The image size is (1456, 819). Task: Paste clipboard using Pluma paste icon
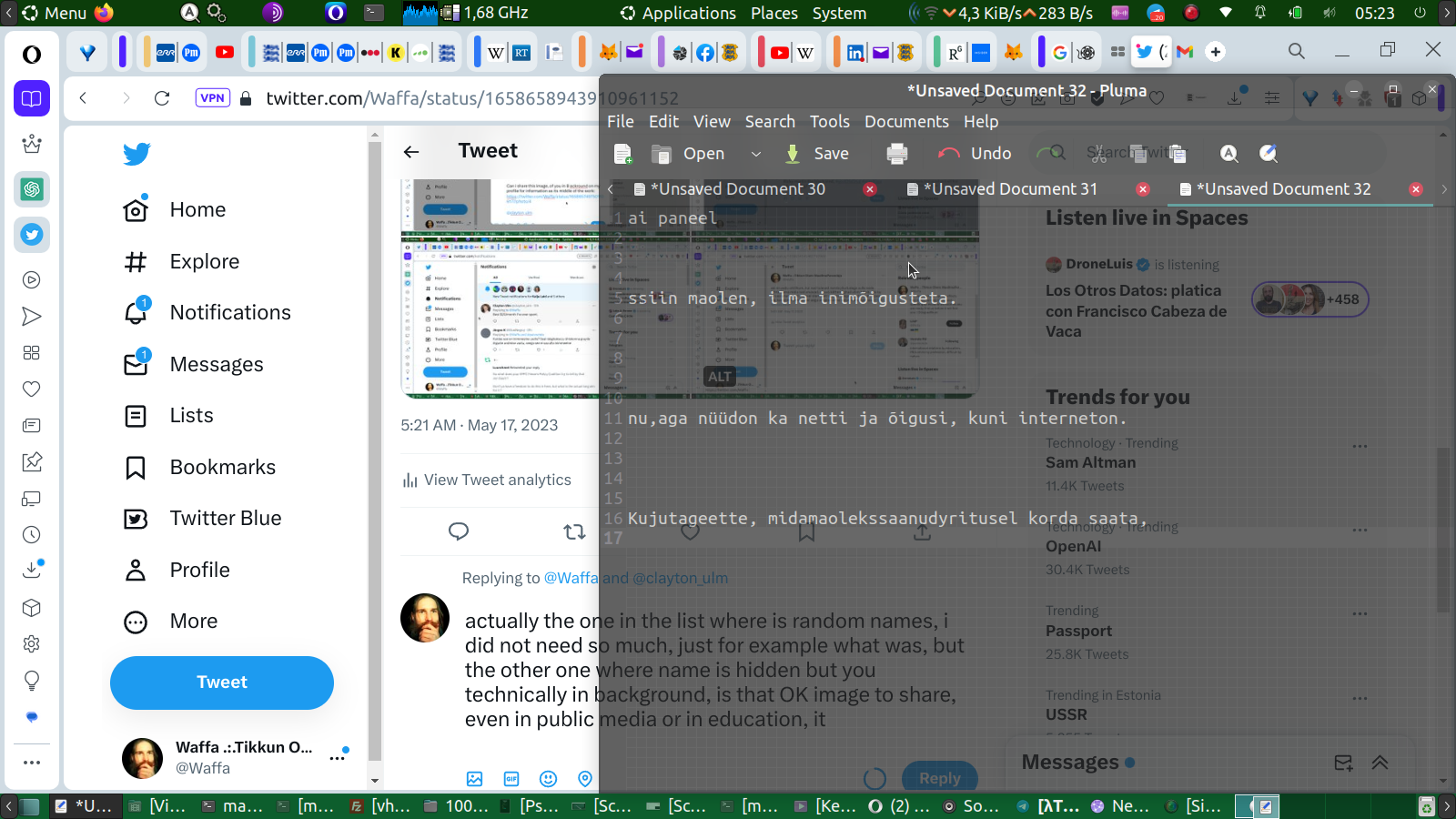(1178, 153)
